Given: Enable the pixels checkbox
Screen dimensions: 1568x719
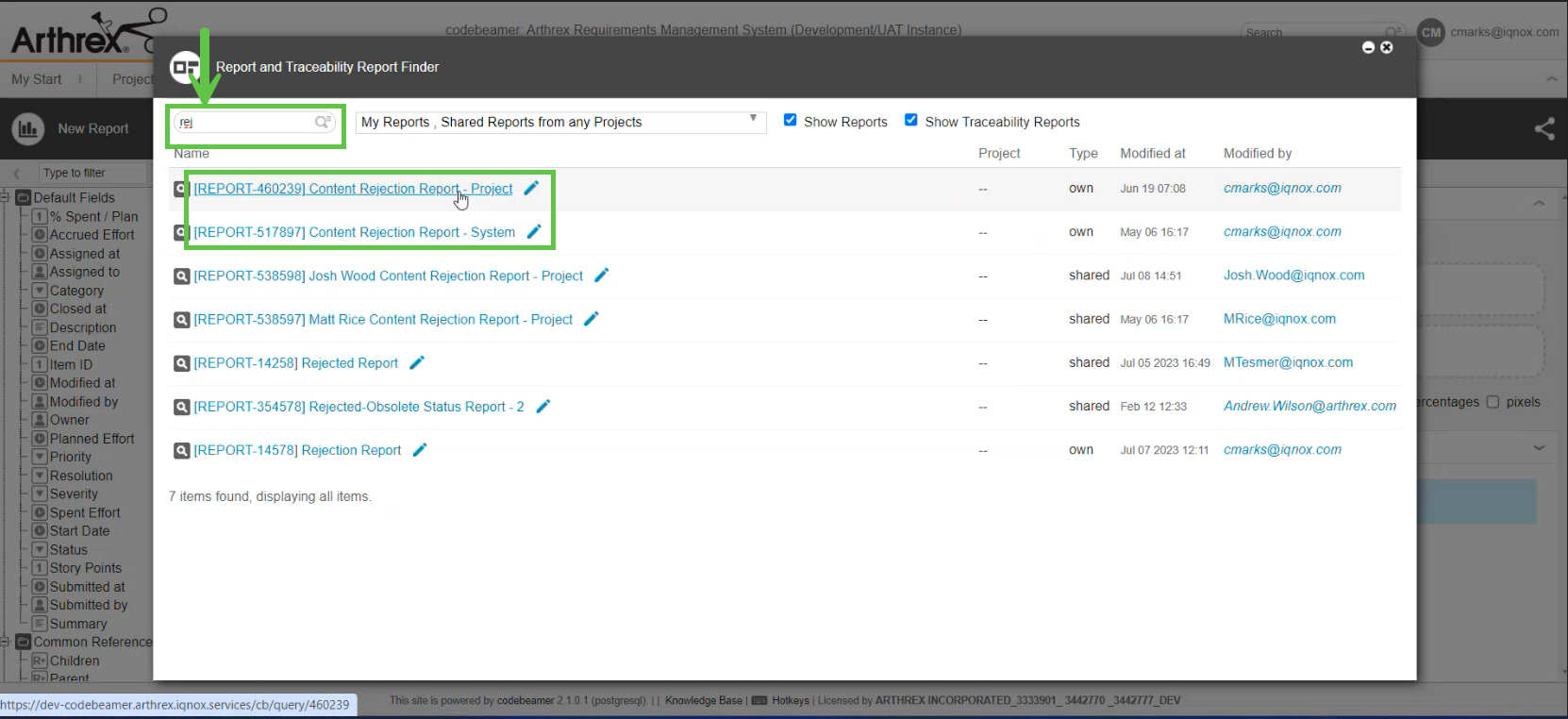Looking at the screenshot, I should pyautogui.click(x=1493, y=402).
